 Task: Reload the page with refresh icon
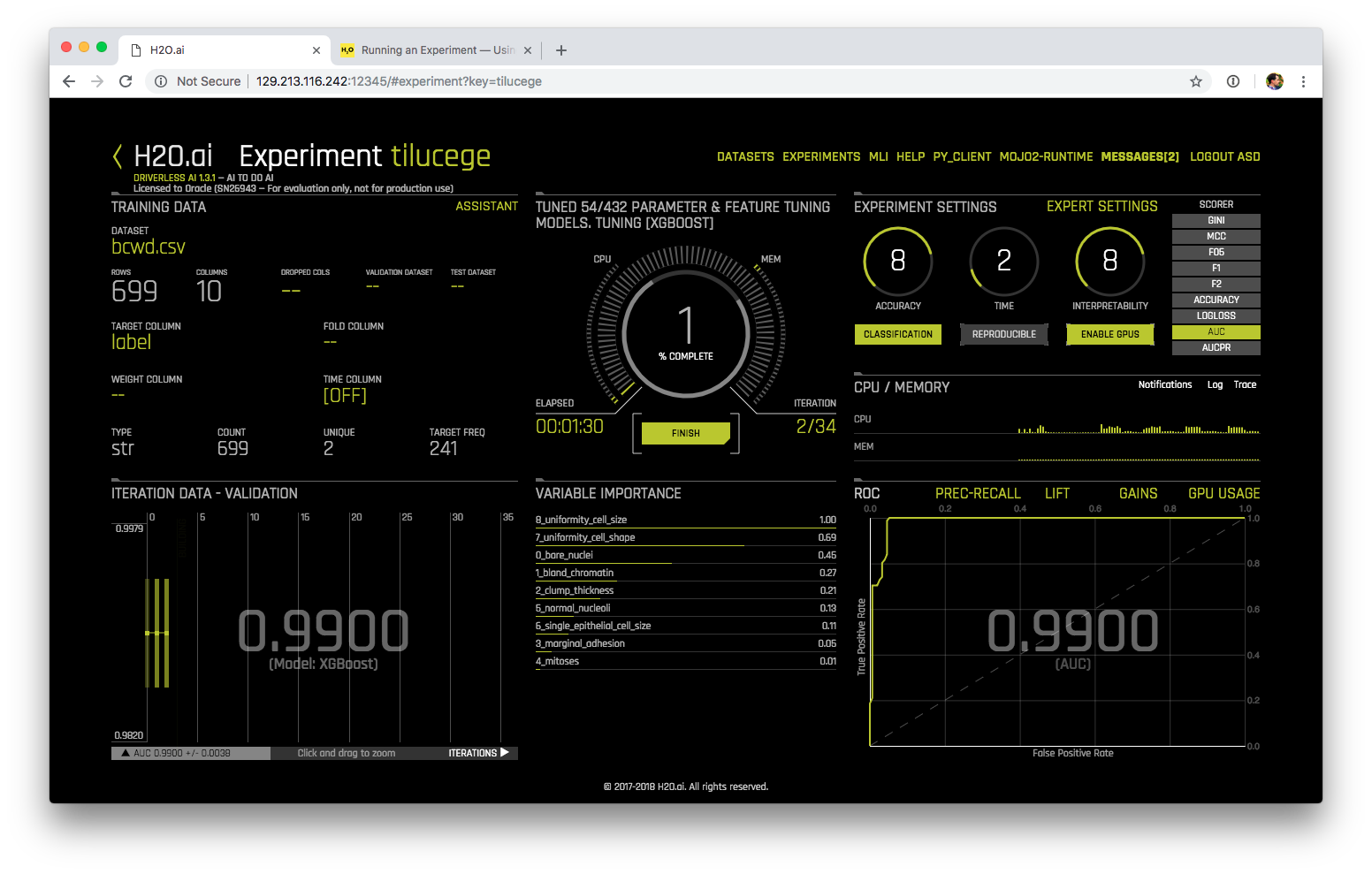tap(126, 81)
